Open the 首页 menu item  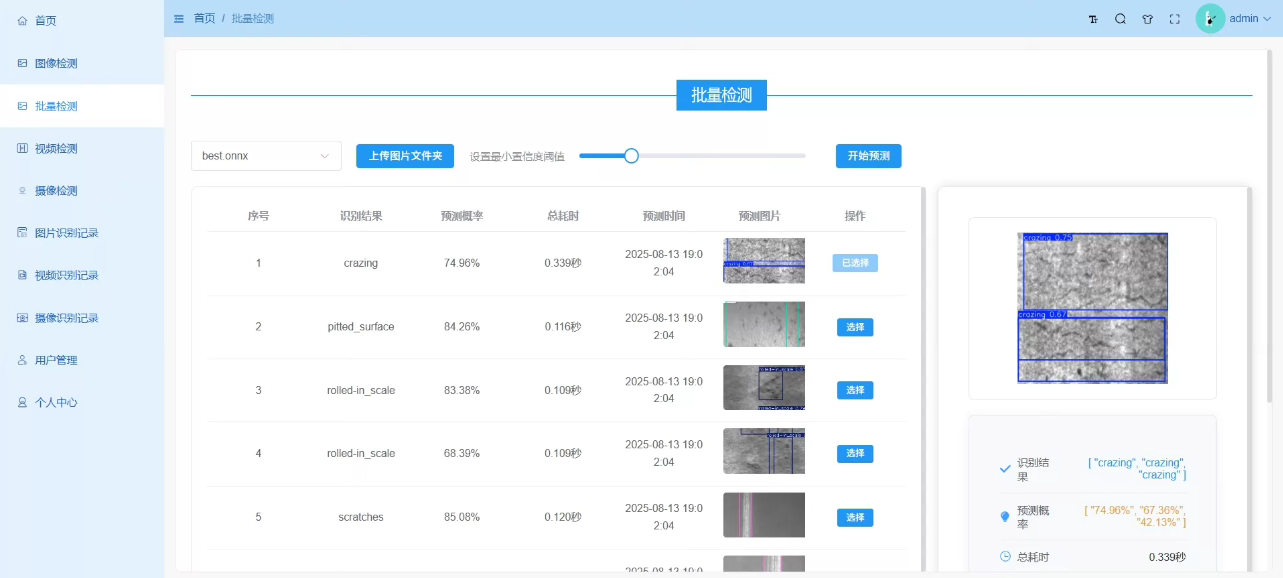pos(82,20)
